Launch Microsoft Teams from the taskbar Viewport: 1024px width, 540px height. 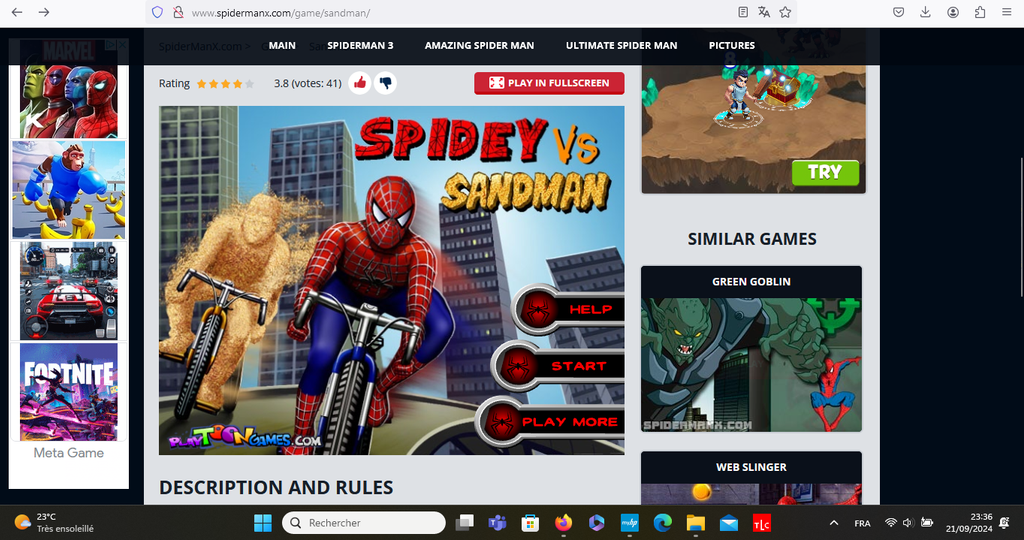[498, 522]
